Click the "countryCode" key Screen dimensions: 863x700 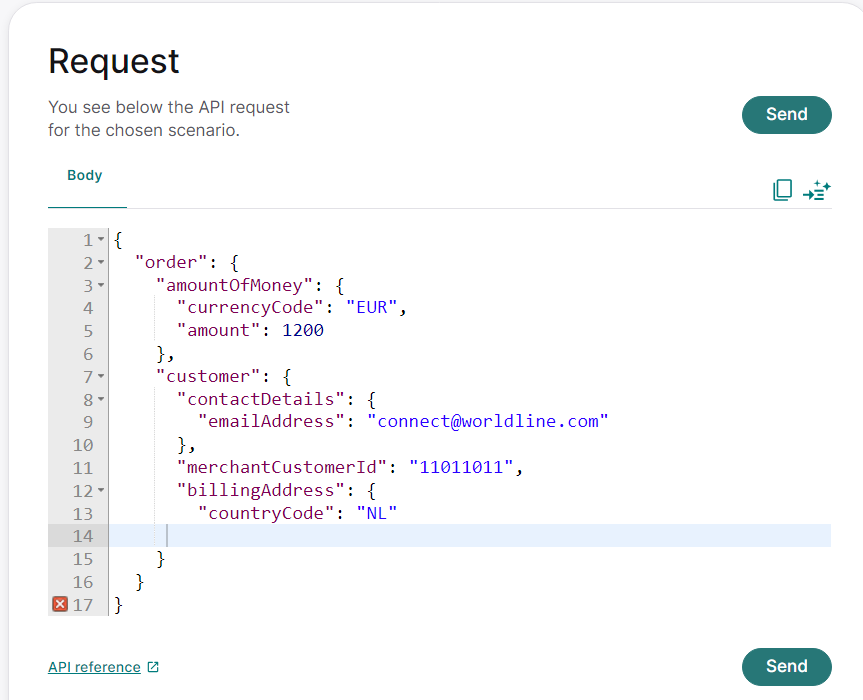tap(266, 513)
